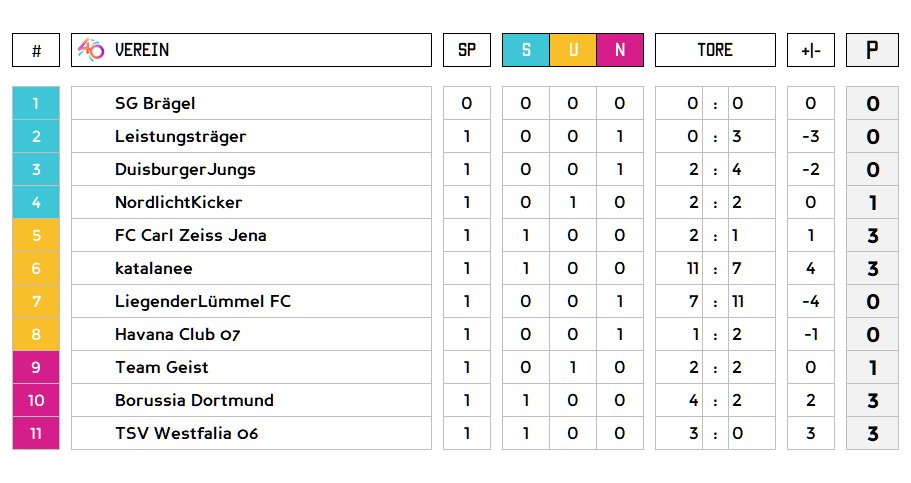Select the Leistungsträger team name
The image size is (911, 483).
pos(180,136)
